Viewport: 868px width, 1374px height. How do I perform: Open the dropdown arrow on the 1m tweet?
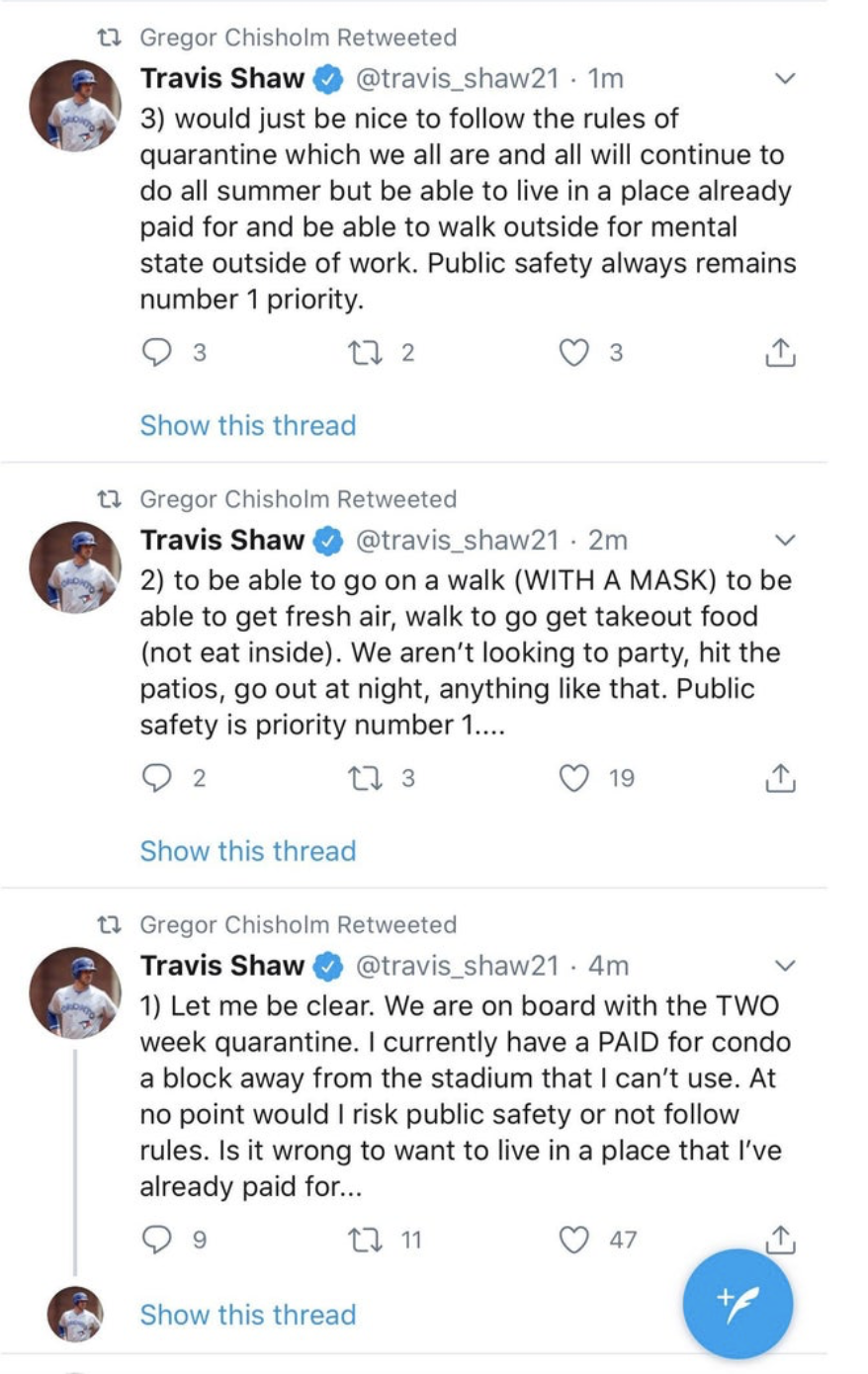784,78
